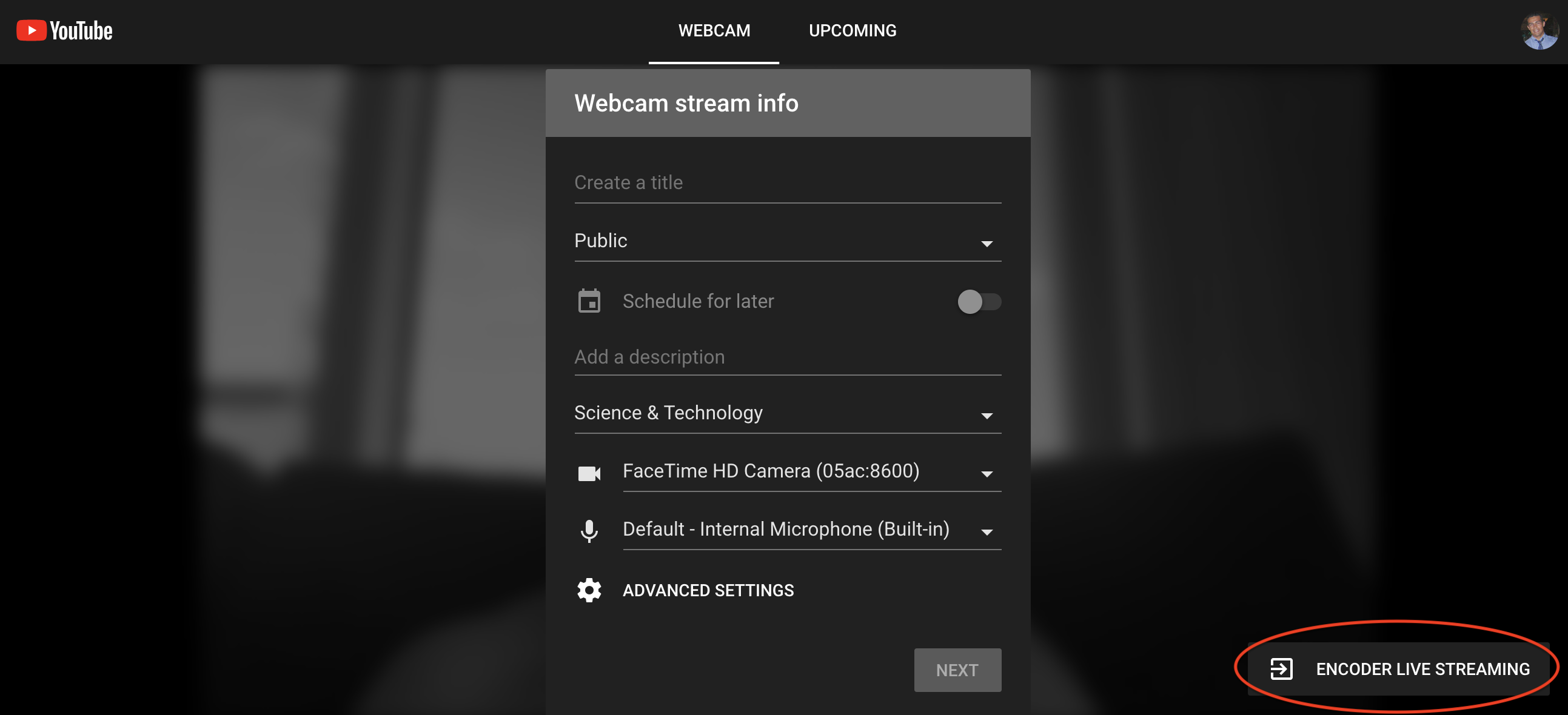1568x715 pixels.
Task: Click the microphone icon
Action: [589, 531]
